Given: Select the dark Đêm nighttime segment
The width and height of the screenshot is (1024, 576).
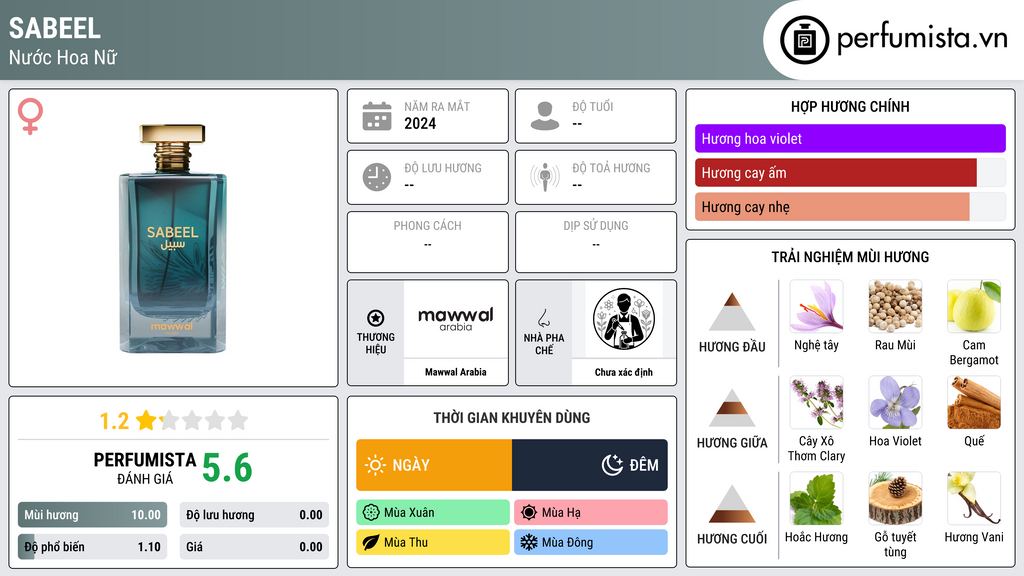Looking at the screenshot, I should coord(590,465).
